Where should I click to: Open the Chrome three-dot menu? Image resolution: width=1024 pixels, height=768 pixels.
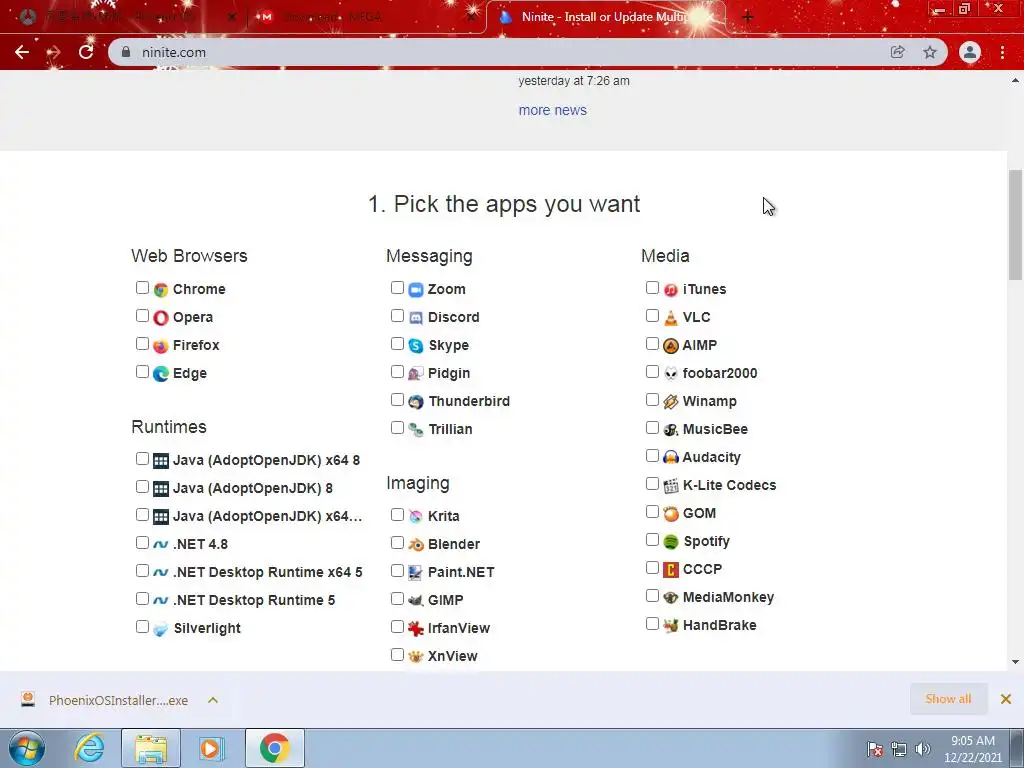click(x=1002, y=52)
